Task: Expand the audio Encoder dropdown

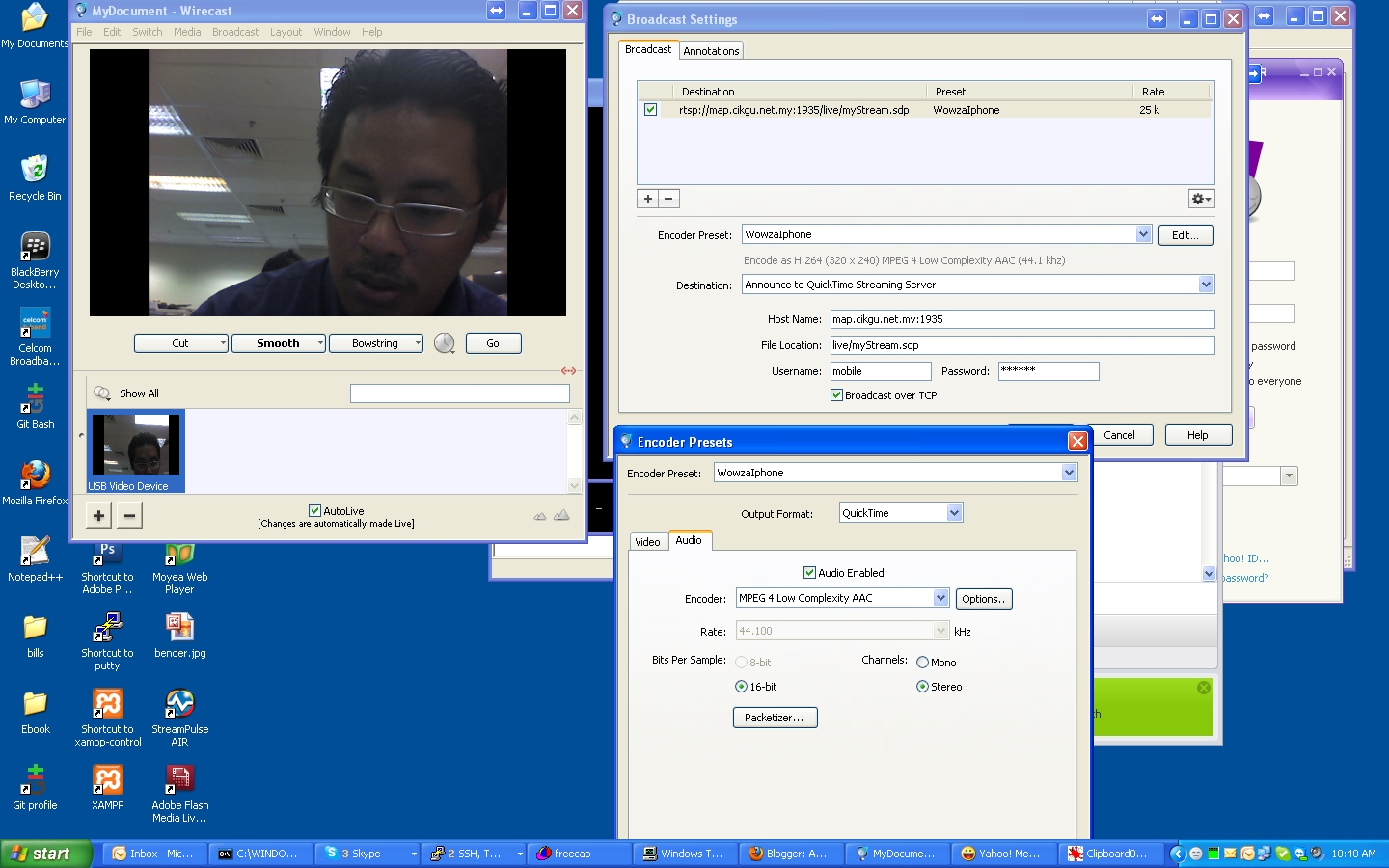Action: (940, 598)
